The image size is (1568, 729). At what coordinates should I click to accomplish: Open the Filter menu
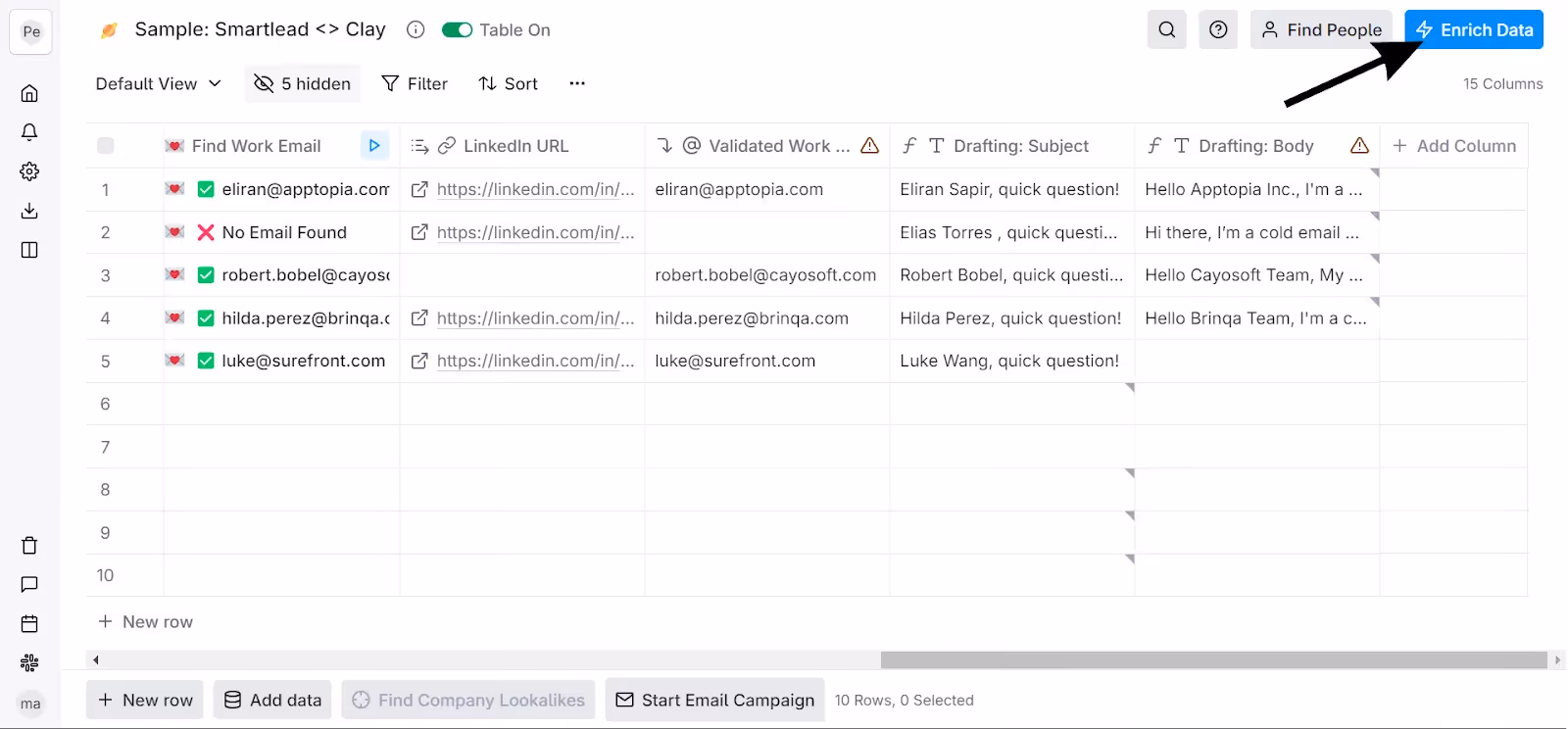[415, 83]
